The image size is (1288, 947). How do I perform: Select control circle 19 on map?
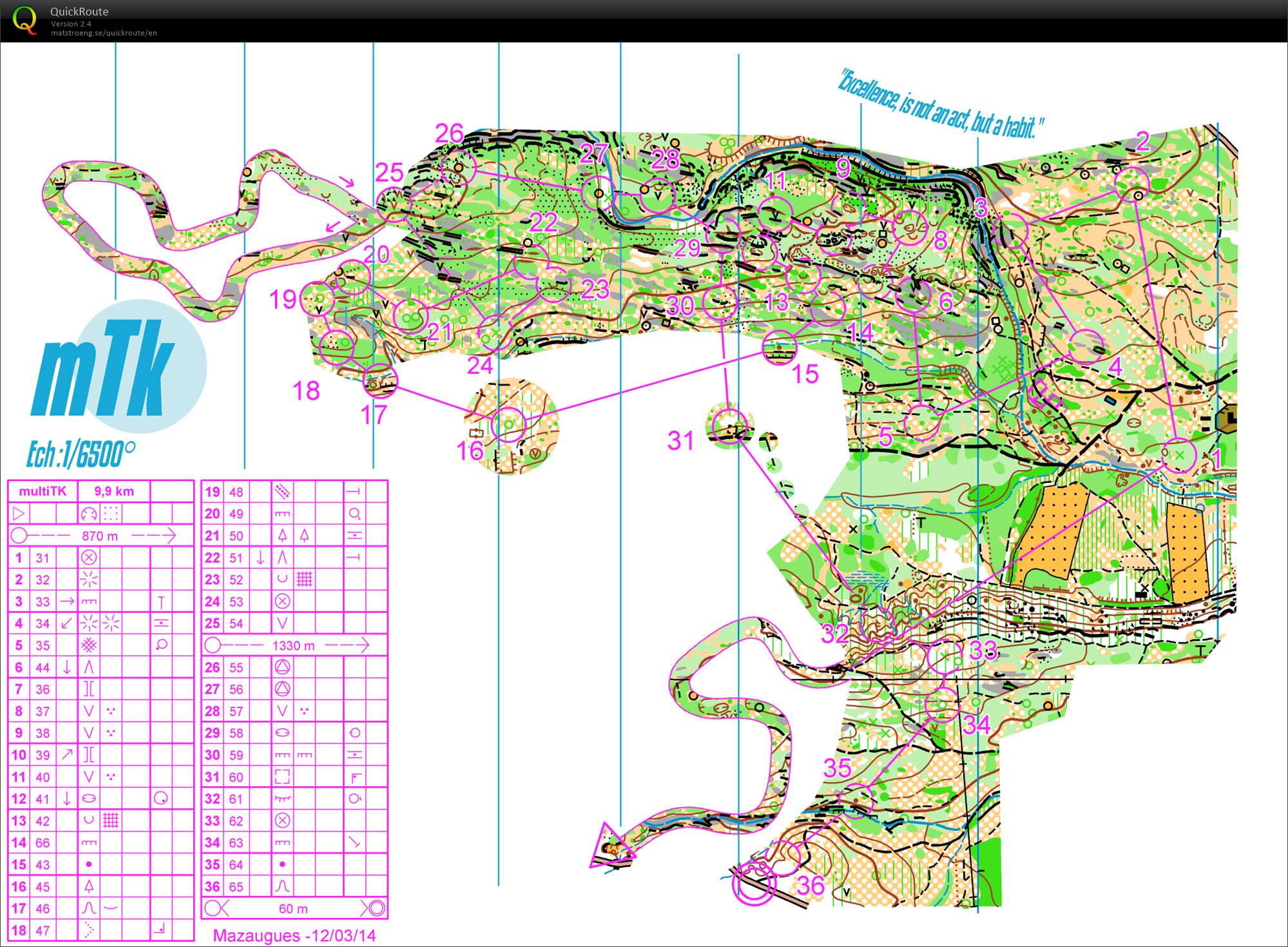[317, 298]
